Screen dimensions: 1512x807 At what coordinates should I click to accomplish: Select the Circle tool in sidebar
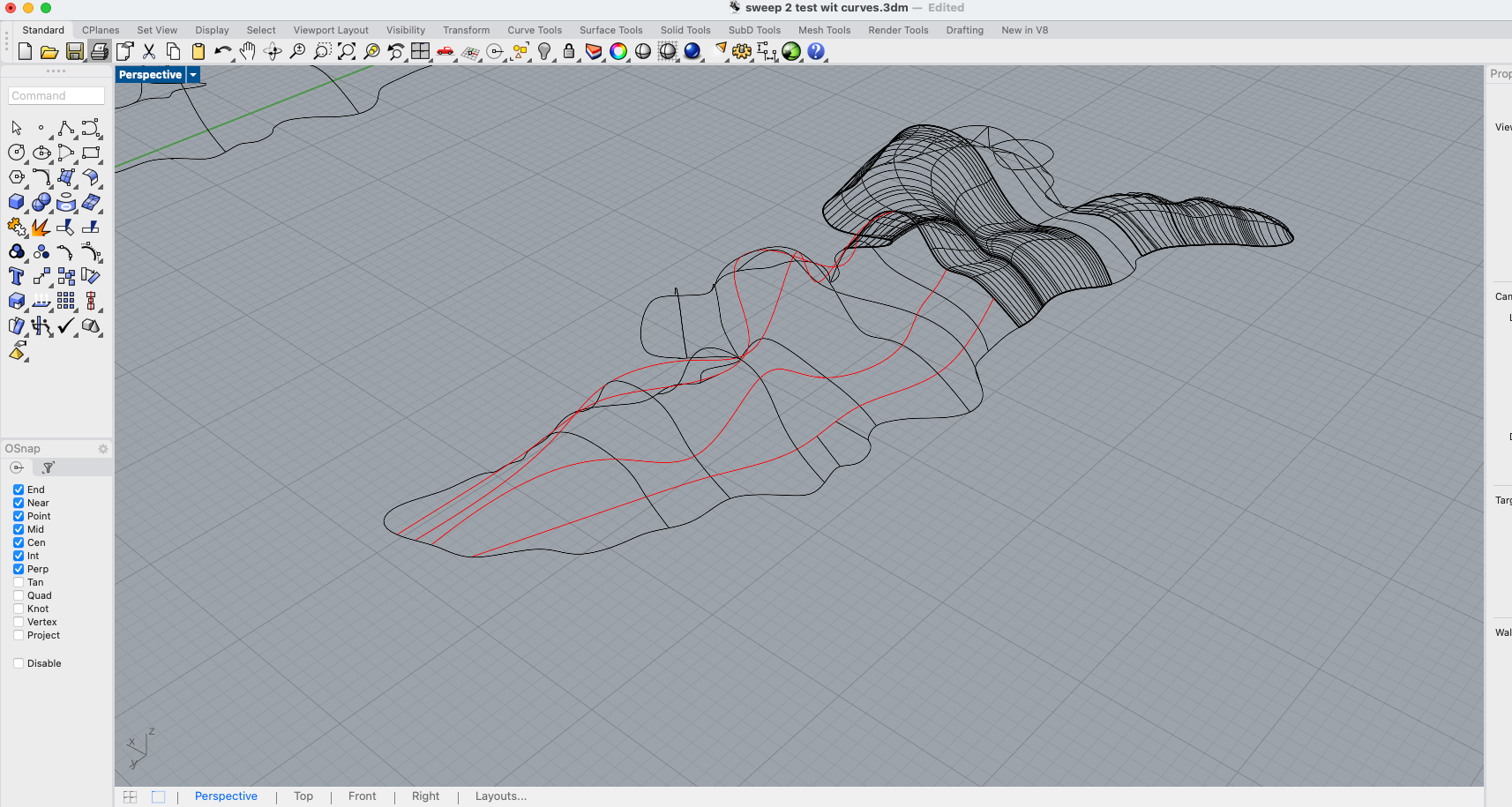[x=17, y=153]
